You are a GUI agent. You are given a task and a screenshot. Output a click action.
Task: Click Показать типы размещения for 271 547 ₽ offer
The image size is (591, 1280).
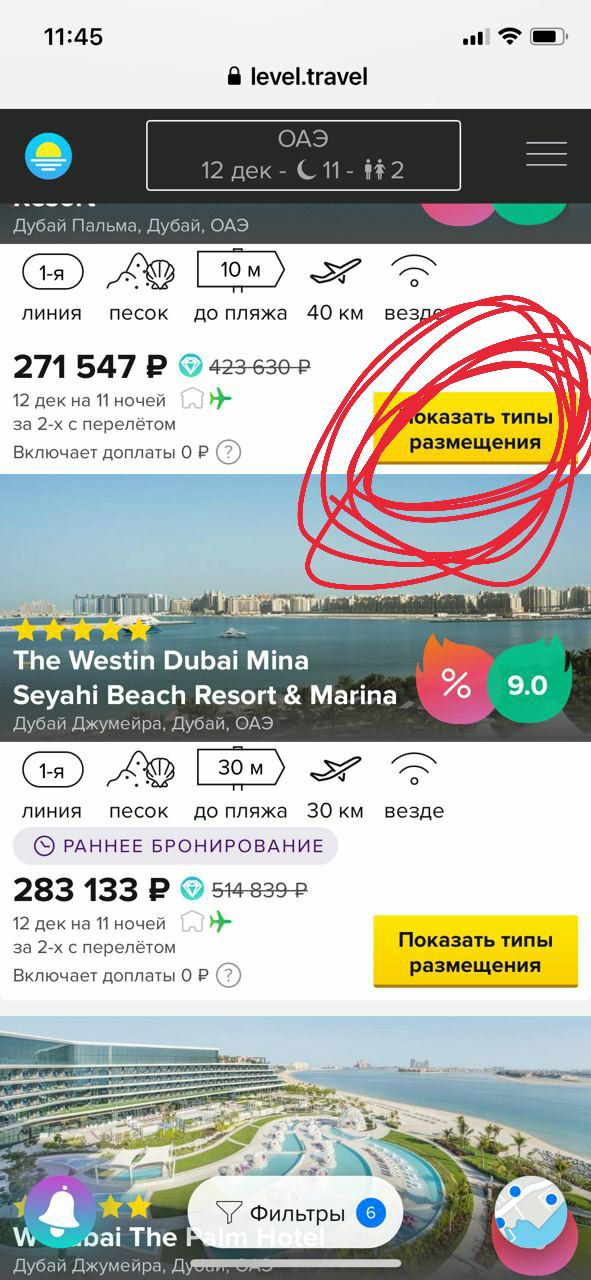[475, 429]
